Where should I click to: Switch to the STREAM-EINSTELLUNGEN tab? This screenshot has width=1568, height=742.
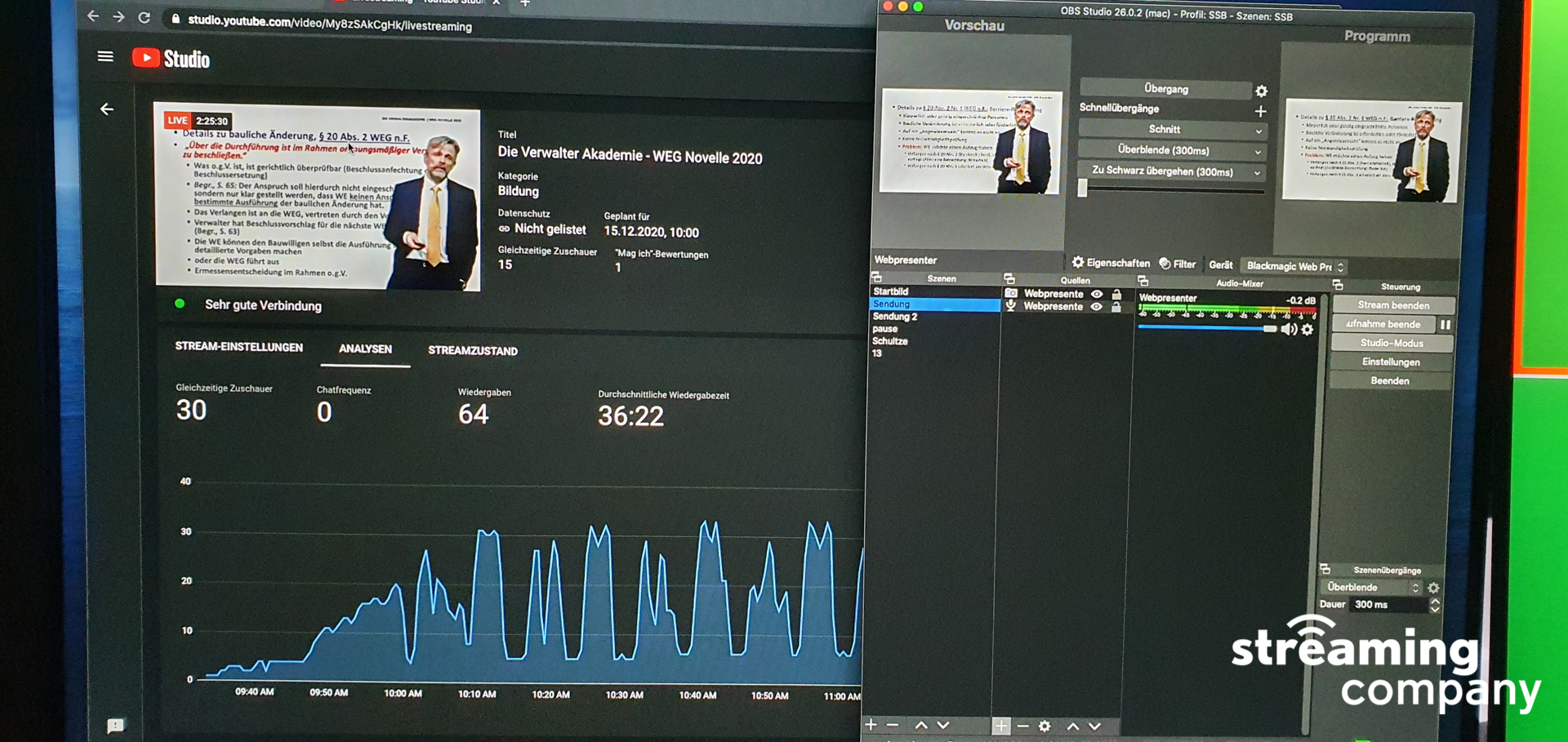[x=239, y=347]
